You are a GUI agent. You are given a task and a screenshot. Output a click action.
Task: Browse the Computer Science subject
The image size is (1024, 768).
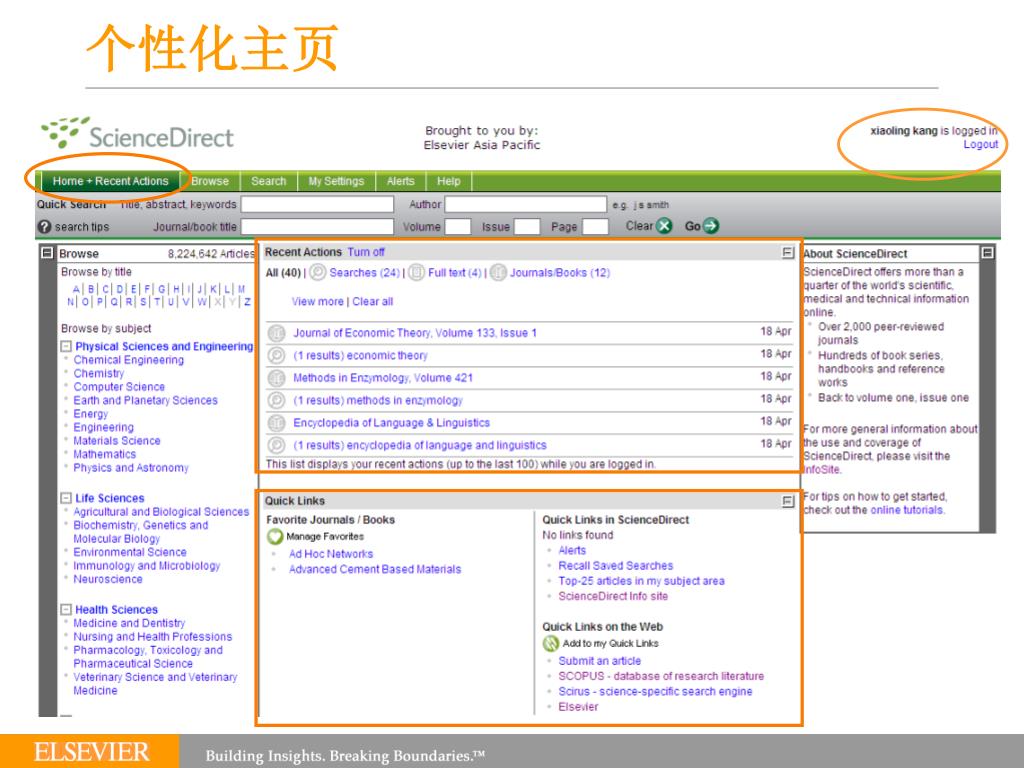119,387
